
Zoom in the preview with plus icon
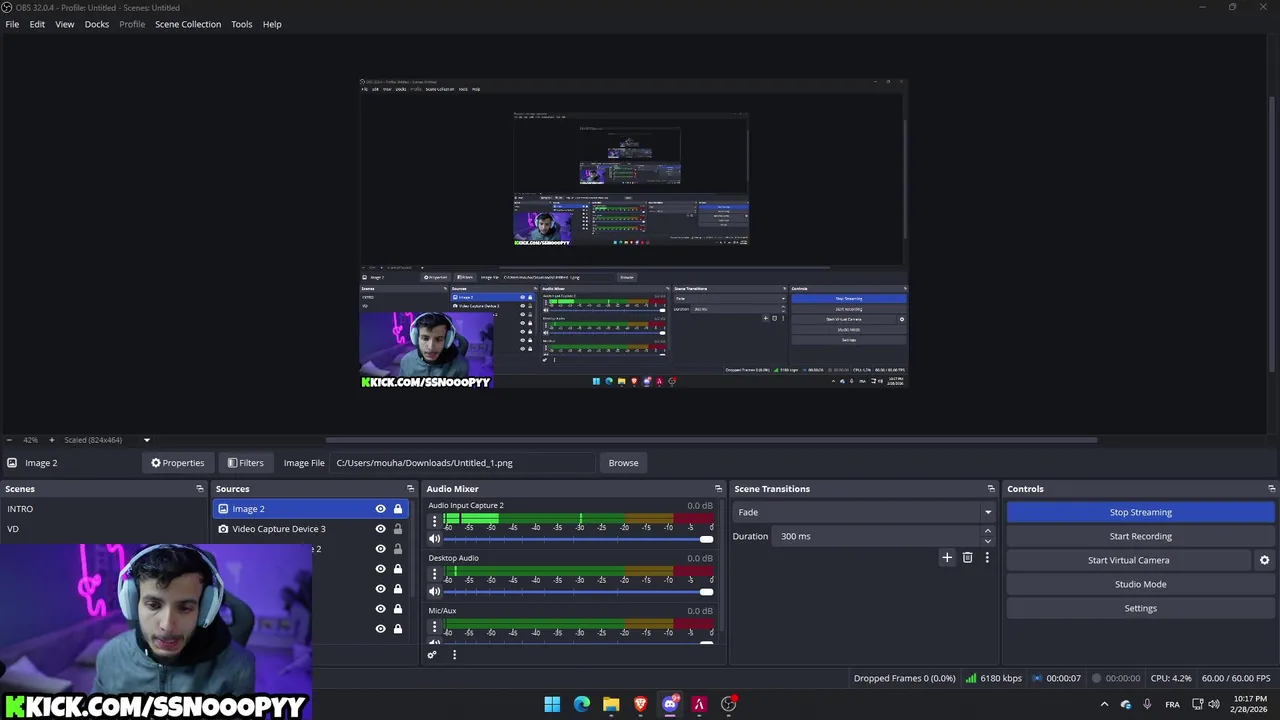click(x=52, y=440)
